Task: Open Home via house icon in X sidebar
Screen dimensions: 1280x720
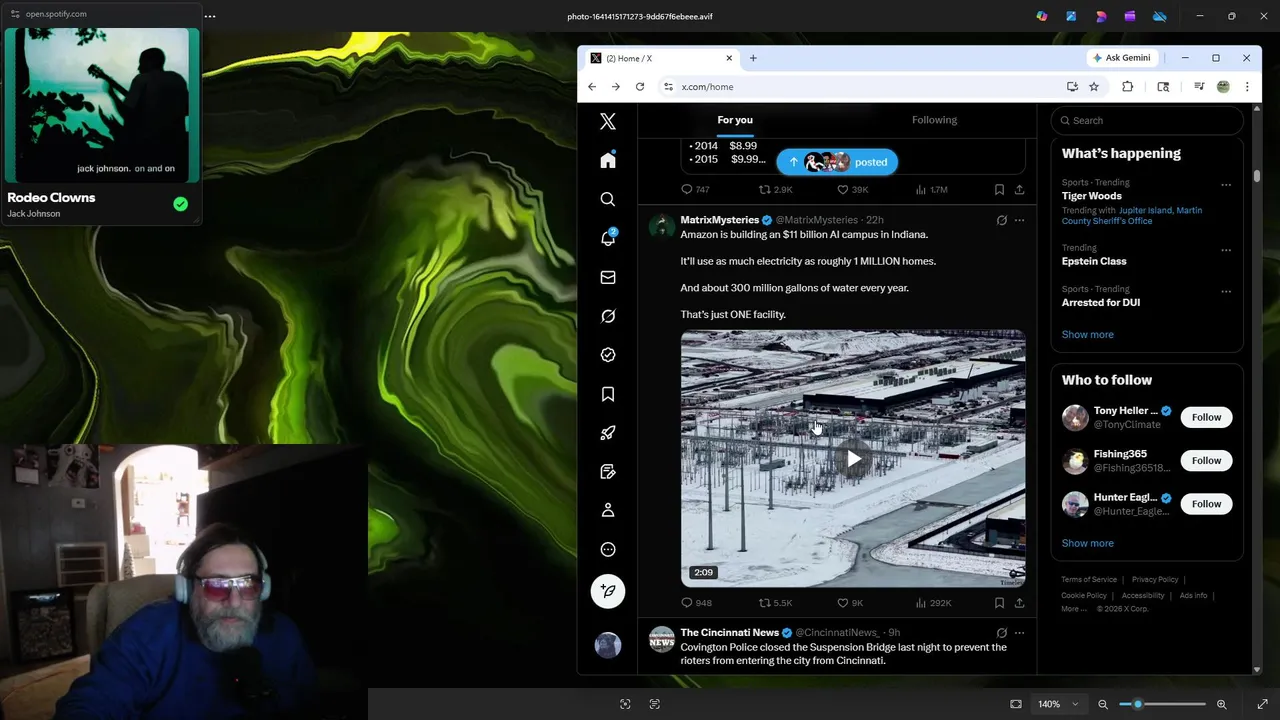Action: (x=608, y=160)
